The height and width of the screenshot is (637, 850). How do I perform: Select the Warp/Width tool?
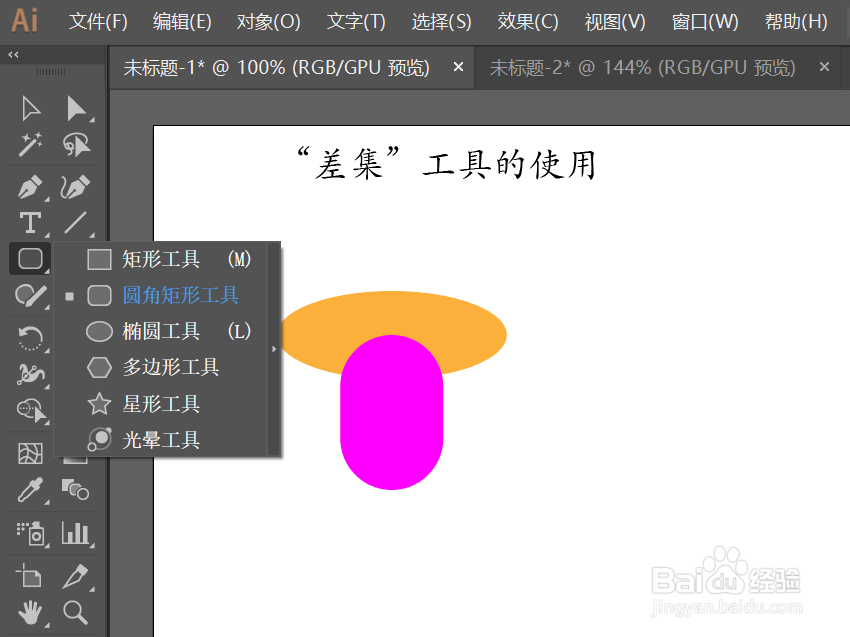coord(31,374)
